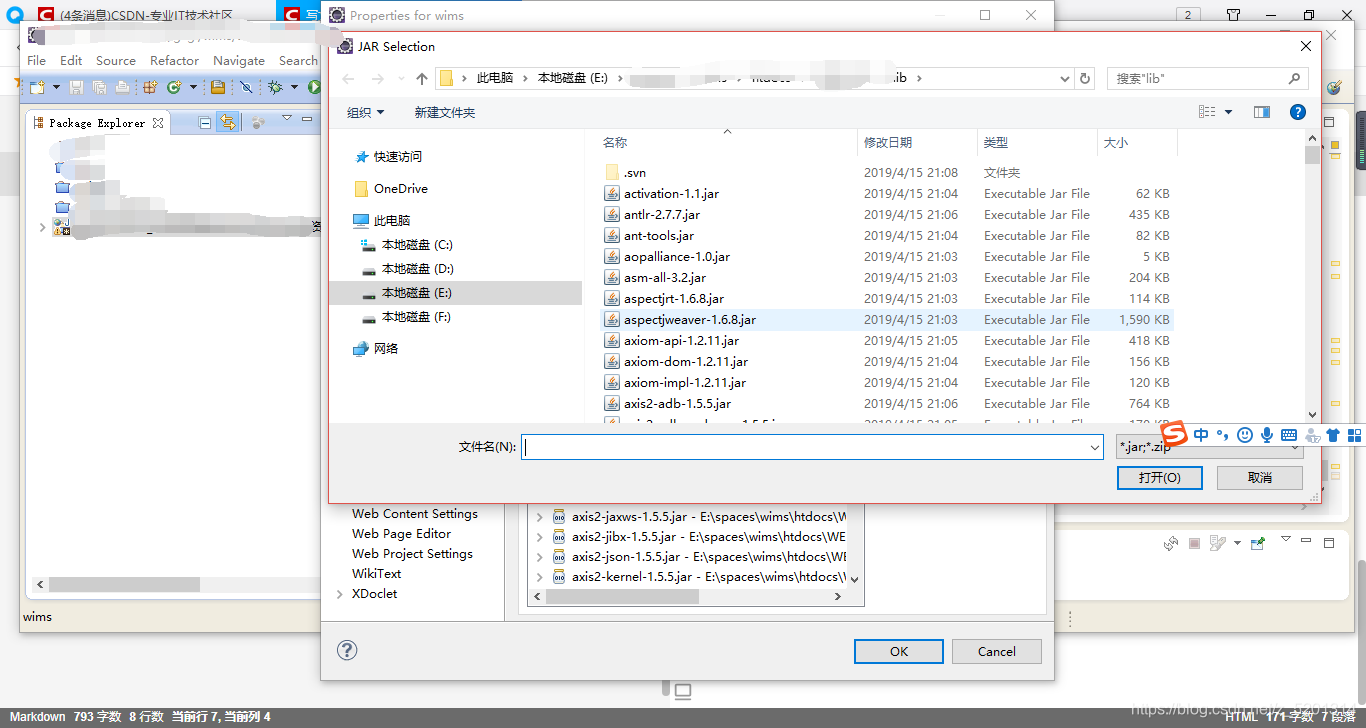Open the file name combo box dropdown
This screenshot has height=728, width=1366.
pyautogui.click(x=1095, y=448)
